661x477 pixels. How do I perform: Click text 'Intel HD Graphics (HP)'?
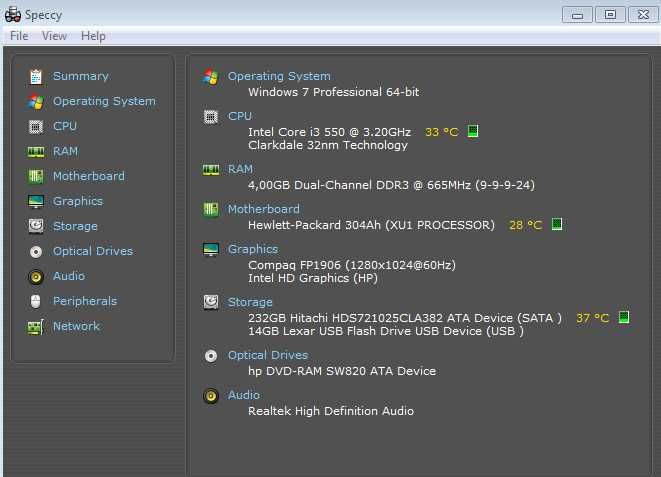[x=313, y=278]
